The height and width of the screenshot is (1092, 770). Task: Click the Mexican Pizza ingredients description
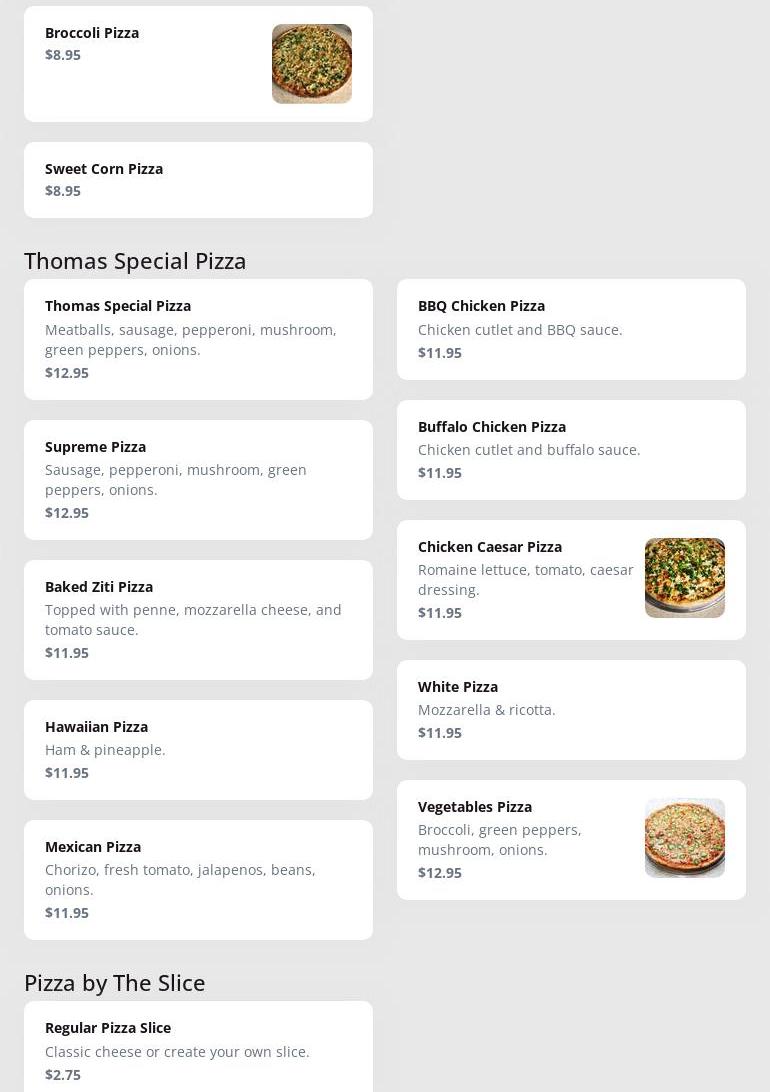pos(180,880)
